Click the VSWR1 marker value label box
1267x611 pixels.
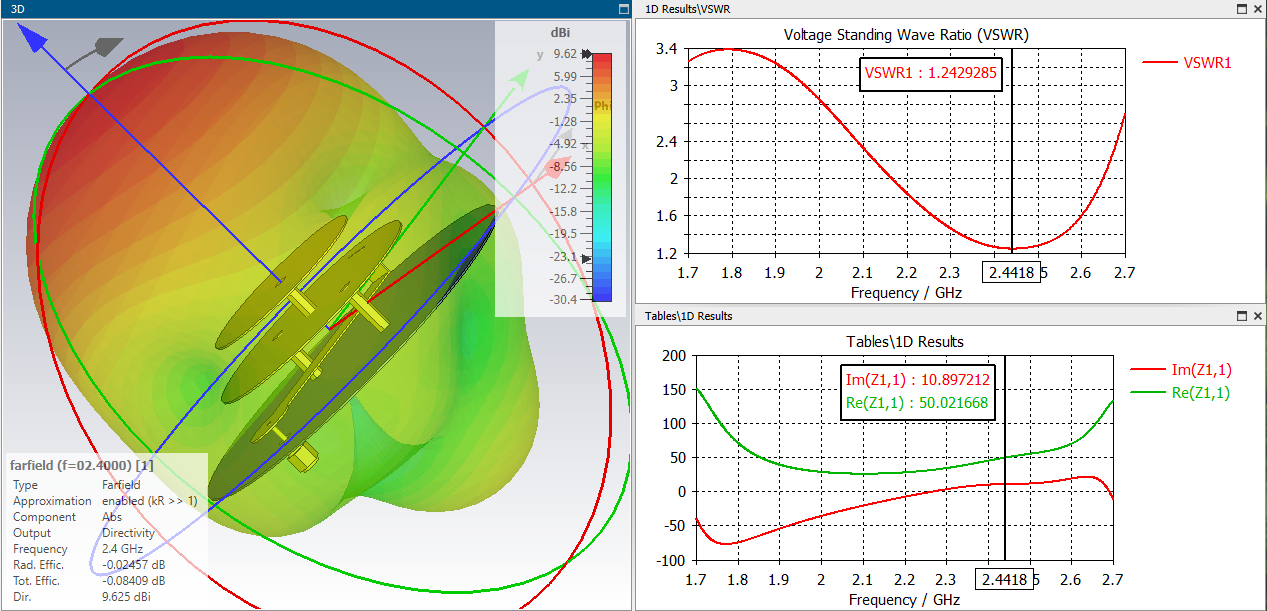[930, 73]
